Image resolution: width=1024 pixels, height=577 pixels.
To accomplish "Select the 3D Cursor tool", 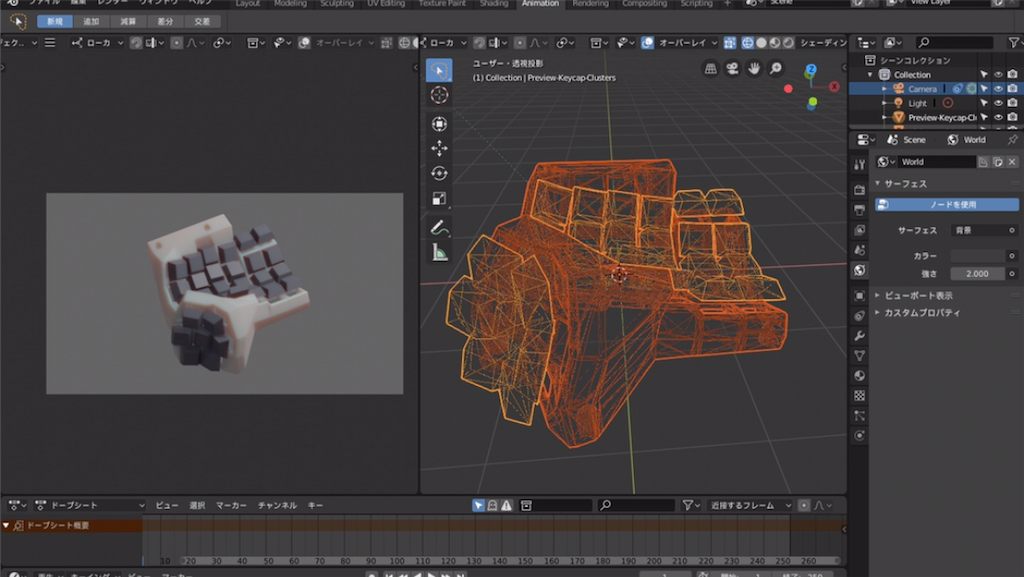I will coord(439,95).
